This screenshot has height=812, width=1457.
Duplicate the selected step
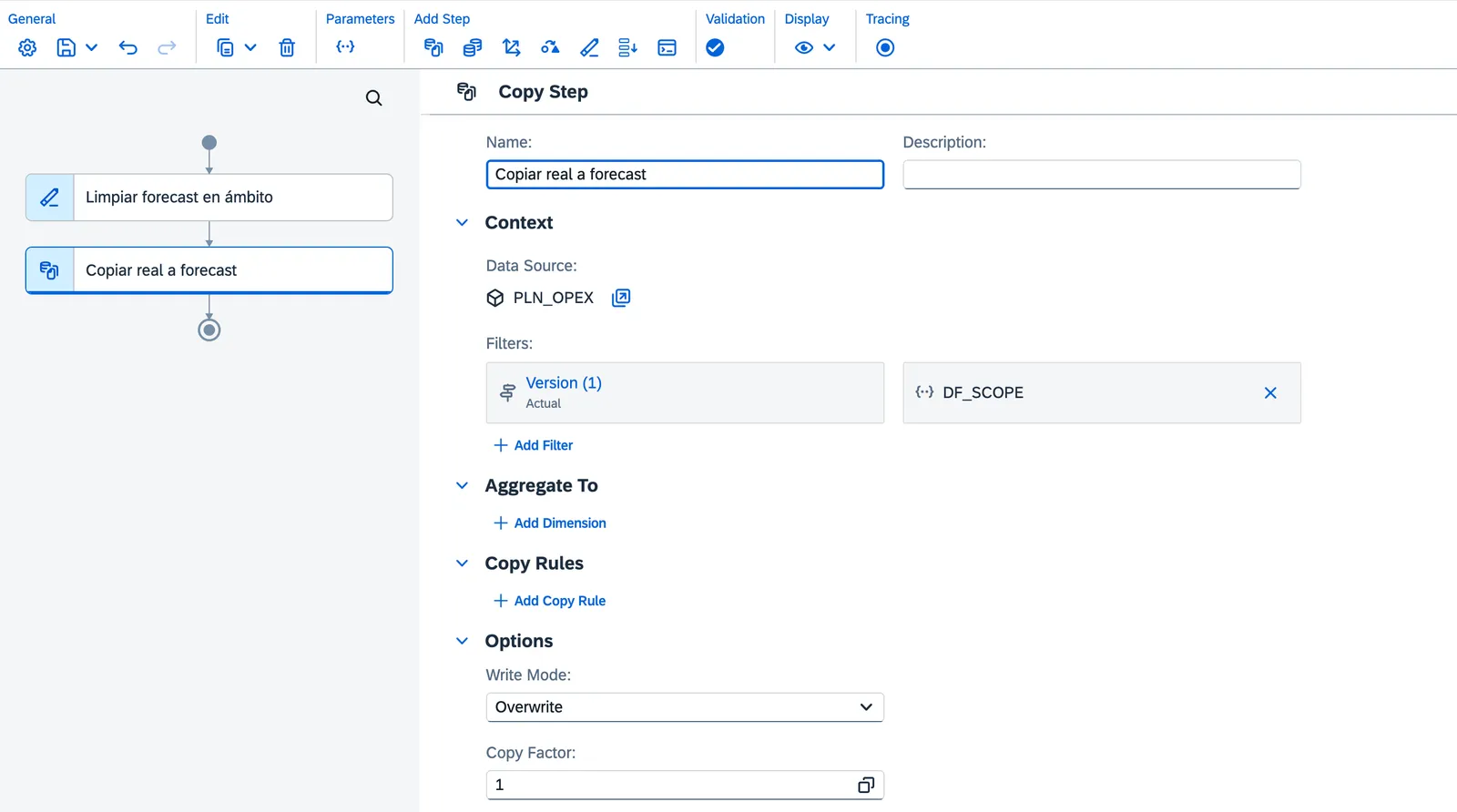click(225, 47)
